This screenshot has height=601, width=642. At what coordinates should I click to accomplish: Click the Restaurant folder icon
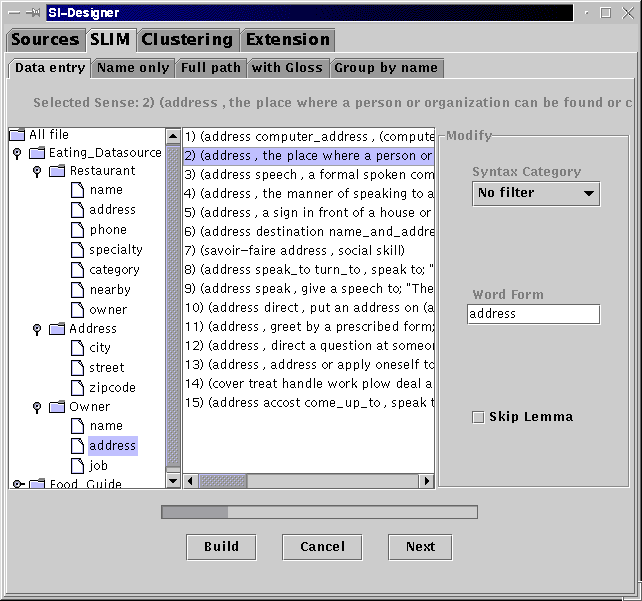click(x=57, y=172)
